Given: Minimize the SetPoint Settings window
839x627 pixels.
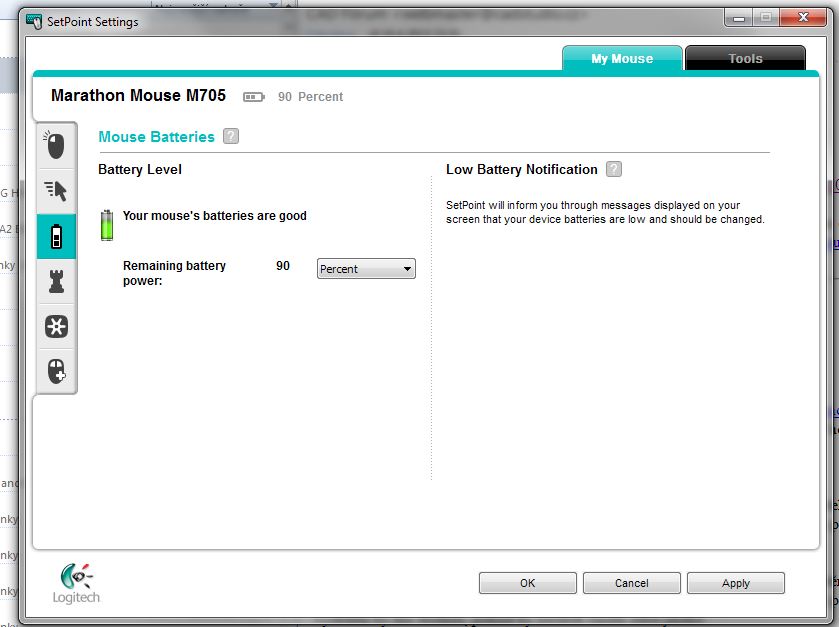Looking at the screenshot, I should (738, 18).
